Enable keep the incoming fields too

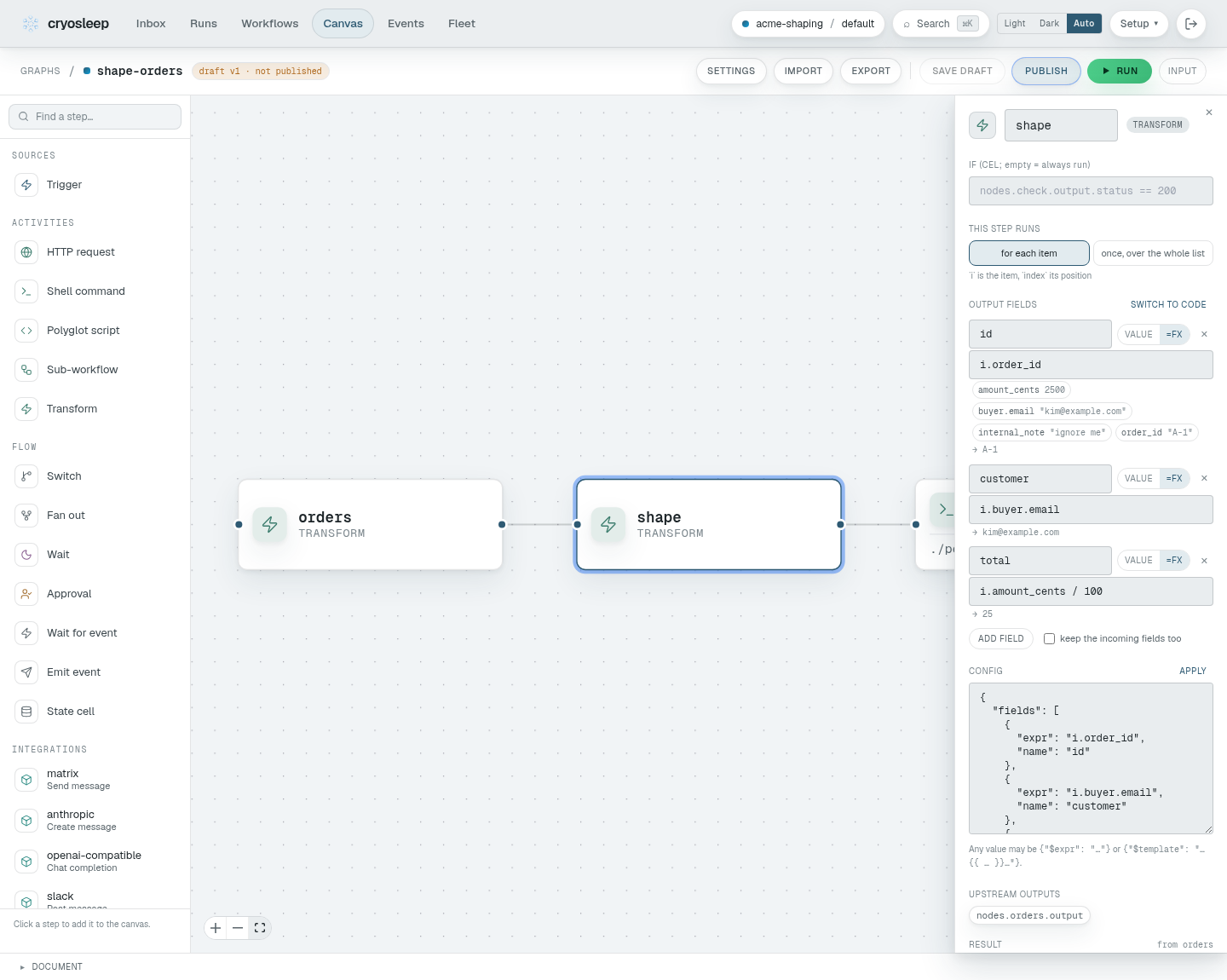[1050, 639]
